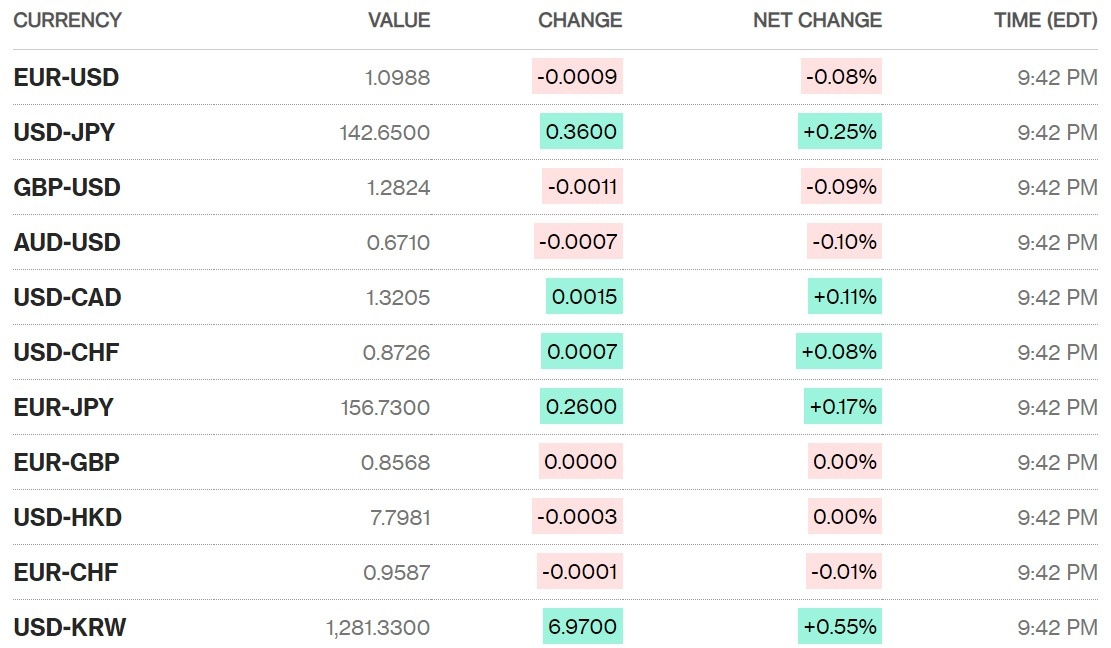This screenshot has height=648, width=1111.
Task: Sort by the CHANGE column header
Action: click(580, 20)
